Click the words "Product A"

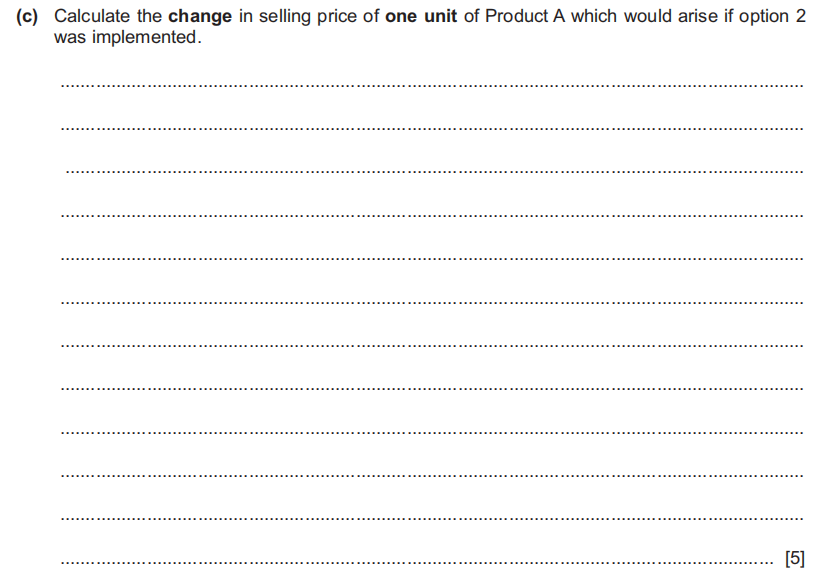pyautogui.click(x=525, y=18)
